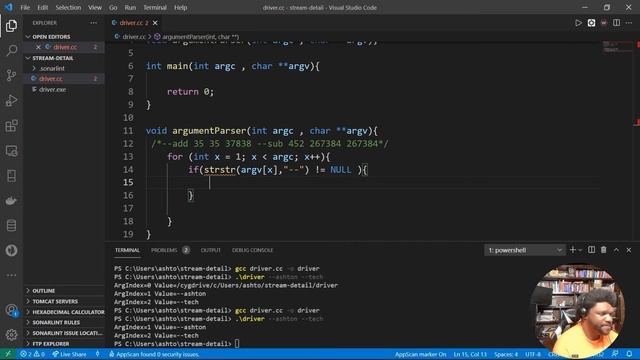This screenshot has height=360, width=640.
Task: Open the Search view in activity bar
Action: (11, 51)
